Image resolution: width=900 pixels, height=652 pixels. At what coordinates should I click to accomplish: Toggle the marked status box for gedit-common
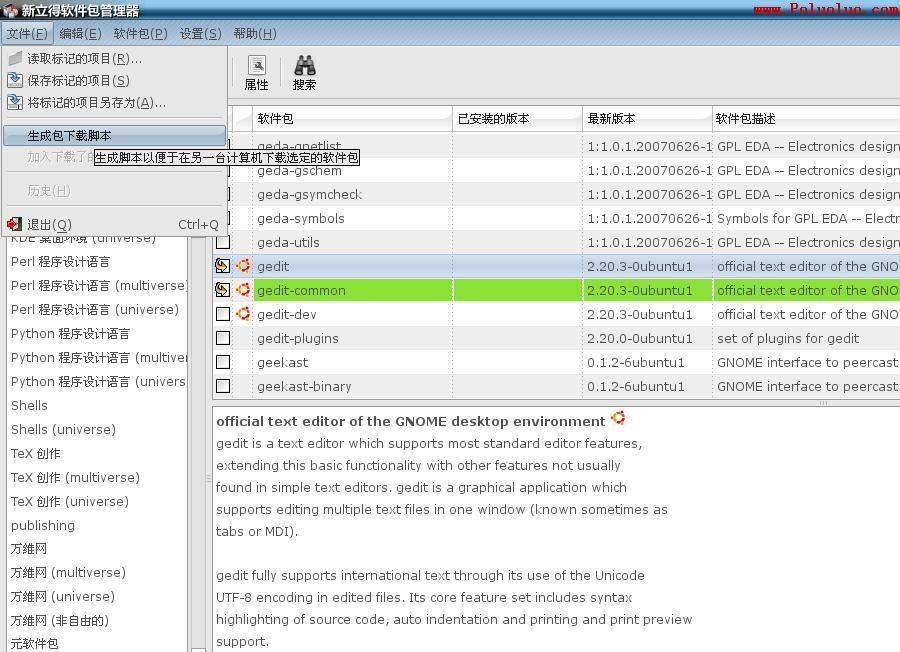tap(223, 290)
